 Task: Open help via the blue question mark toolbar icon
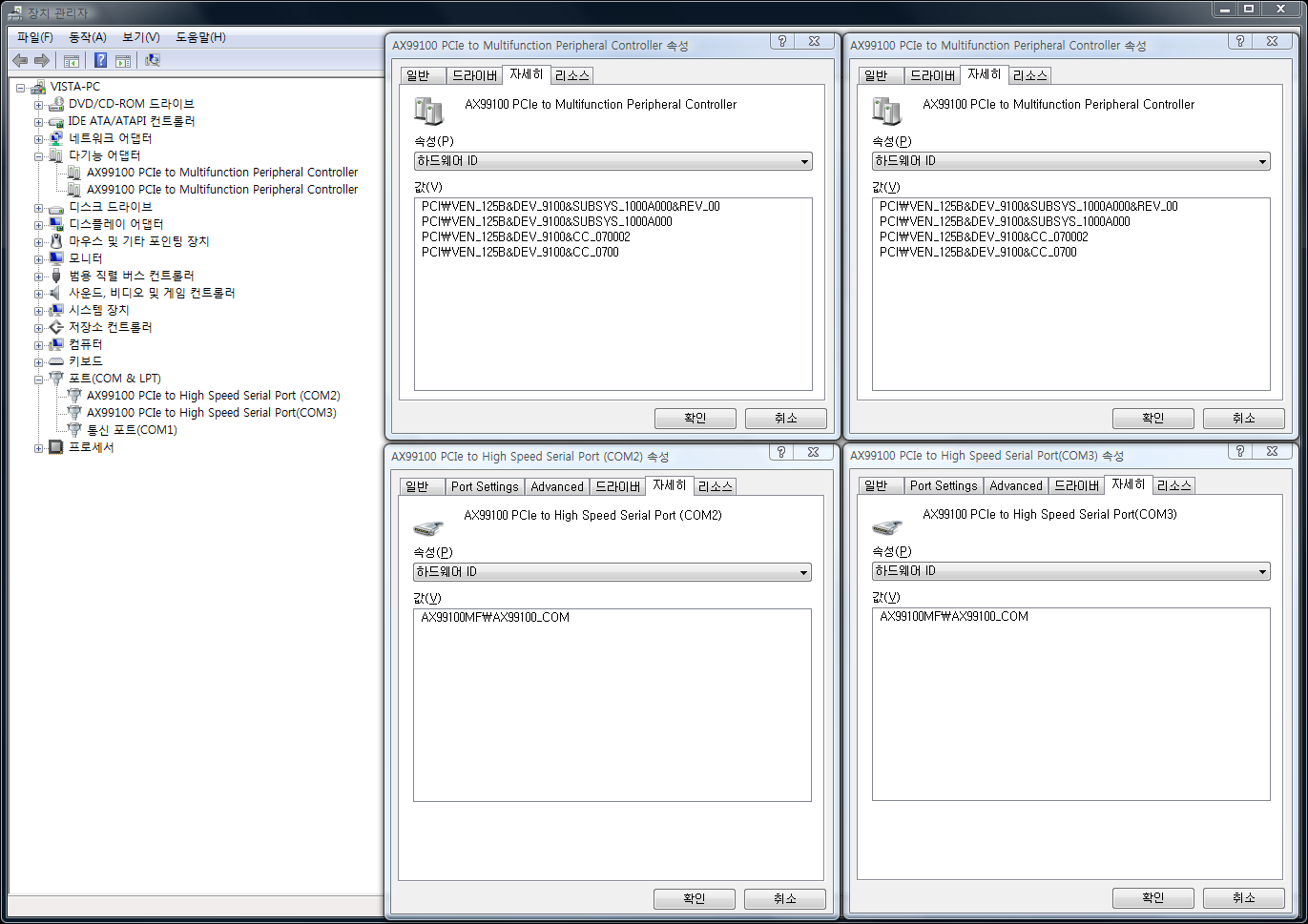(x=100, y=60)
